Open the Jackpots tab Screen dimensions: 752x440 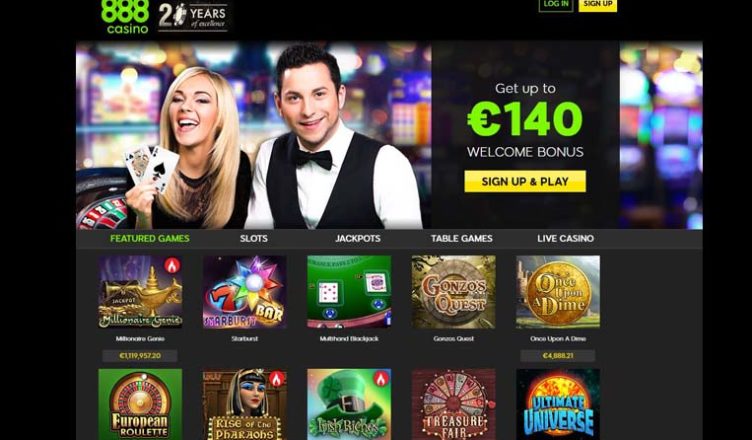coord(358,238)
